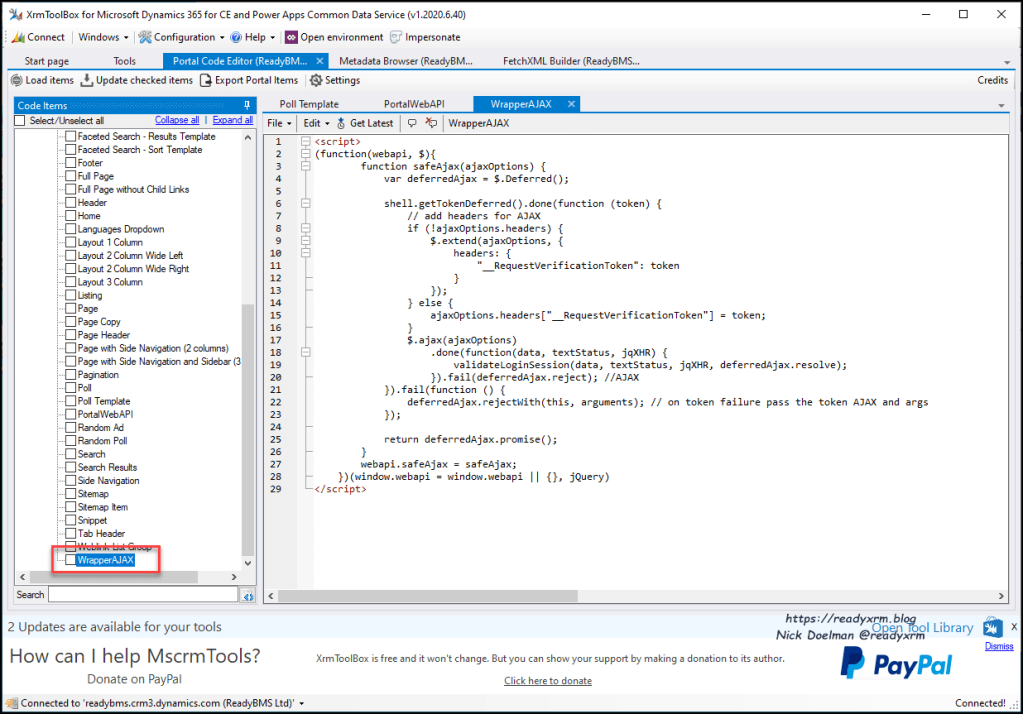Open the Windows dropdown menu

(104, 37)
